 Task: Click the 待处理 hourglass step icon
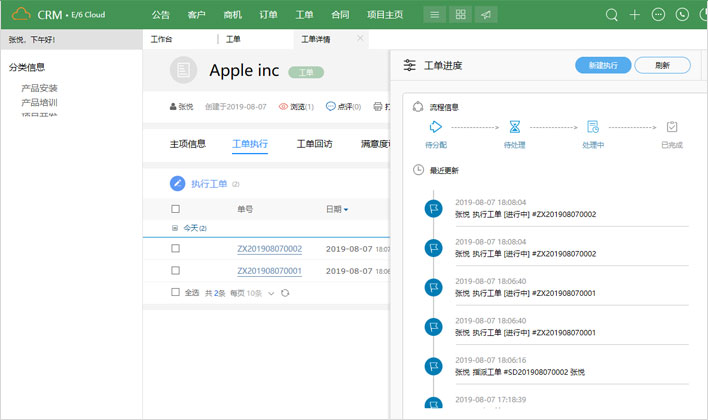click(514, 127)
